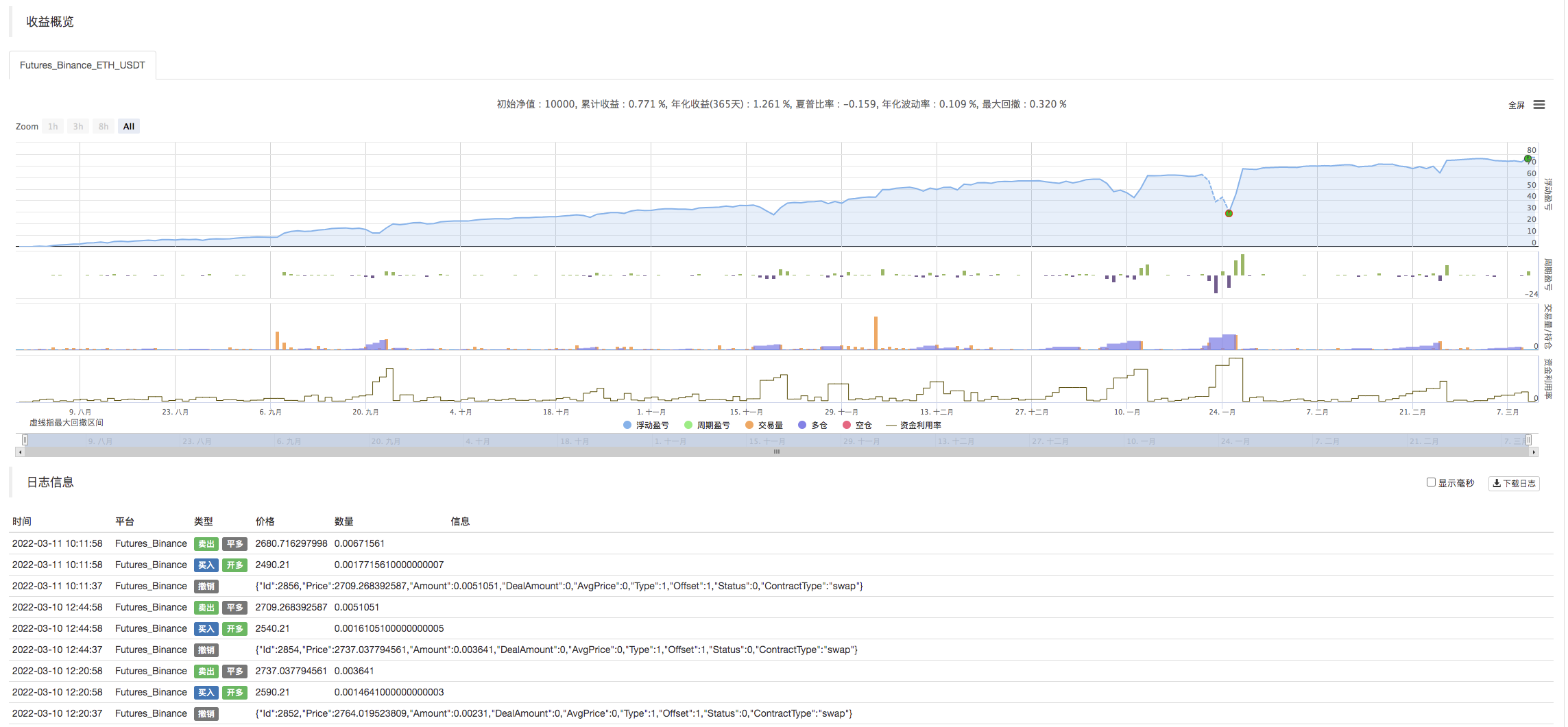The image size is (1568, 727).
Task: Hide the 周期盈亏 series via legend
Action: [707, 426]
